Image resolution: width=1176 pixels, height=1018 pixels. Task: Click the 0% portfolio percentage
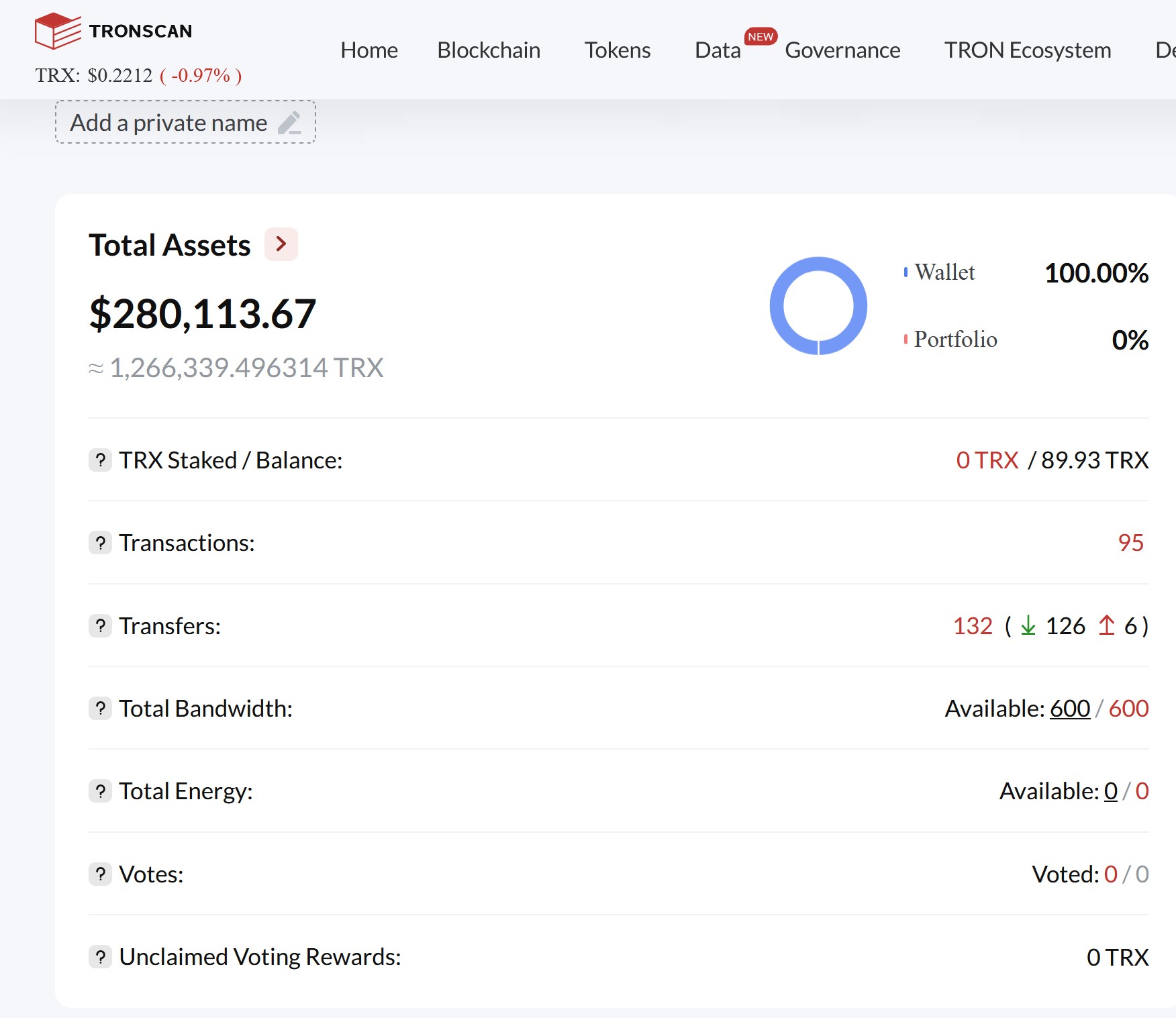[x=1130, y=340]
